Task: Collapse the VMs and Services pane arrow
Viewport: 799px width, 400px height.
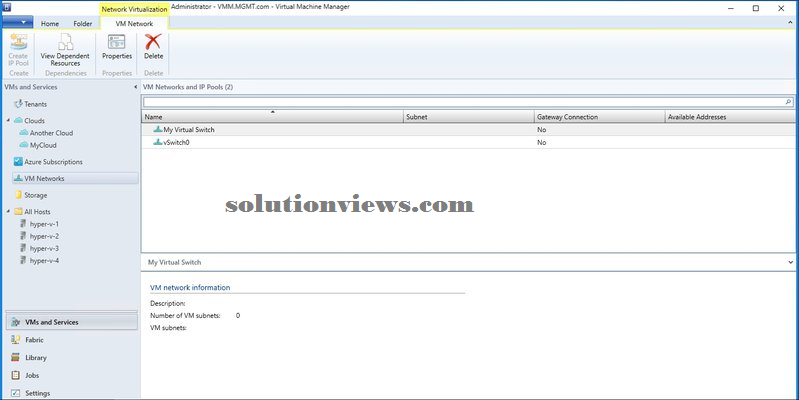Action: (136, 87)
